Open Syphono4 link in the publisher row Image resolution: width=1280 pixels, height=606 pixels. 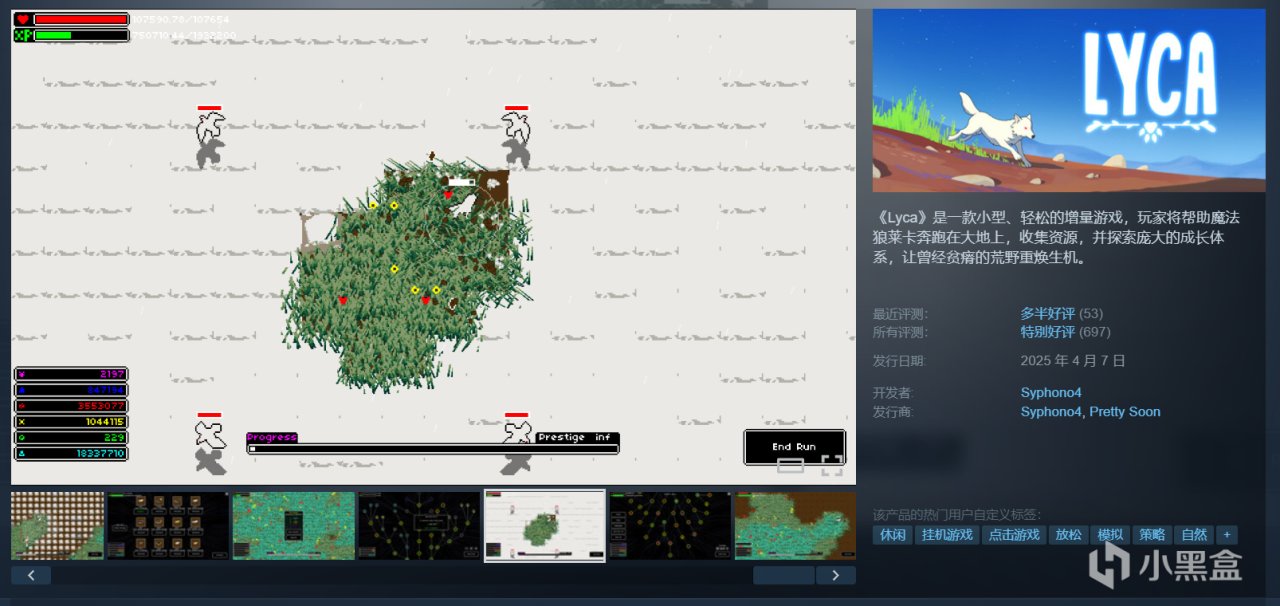(1051, 412)
